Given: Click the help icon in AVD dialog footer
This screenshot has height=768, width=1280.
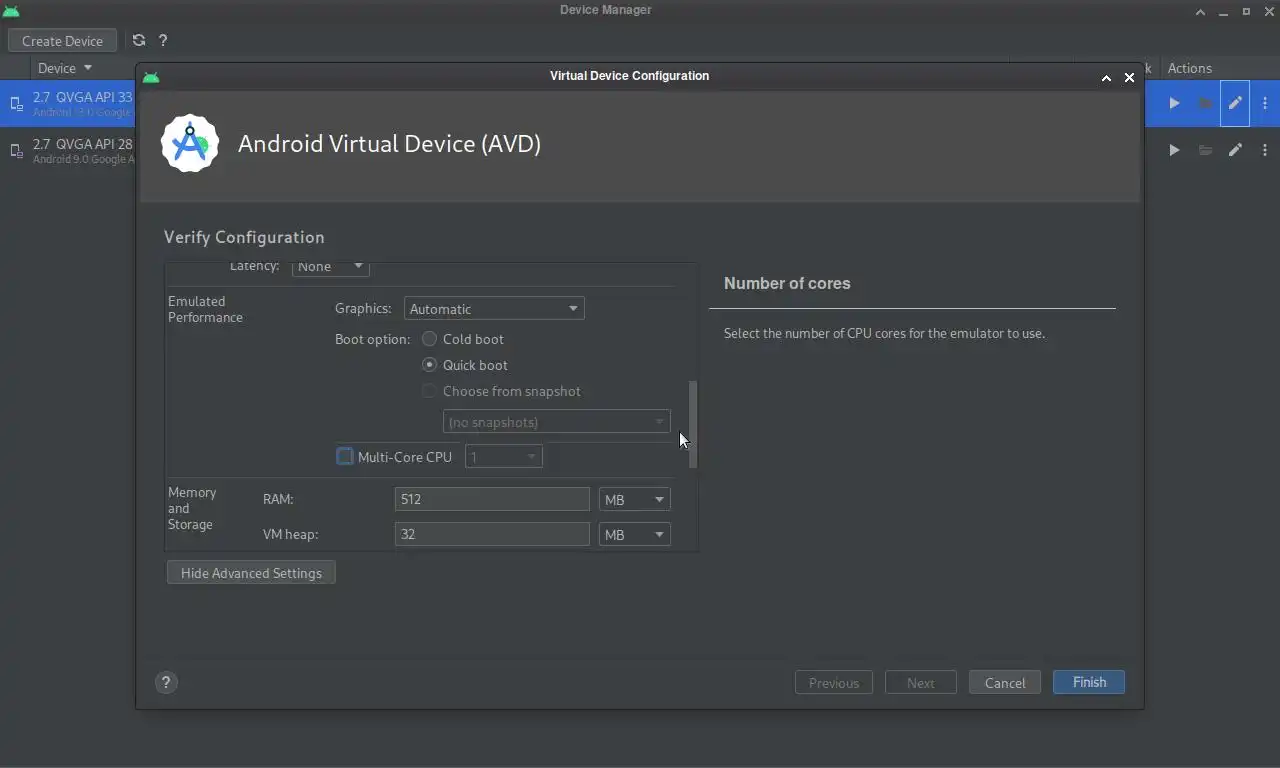Looking at the screenshot, I should (x=166, y=682).
